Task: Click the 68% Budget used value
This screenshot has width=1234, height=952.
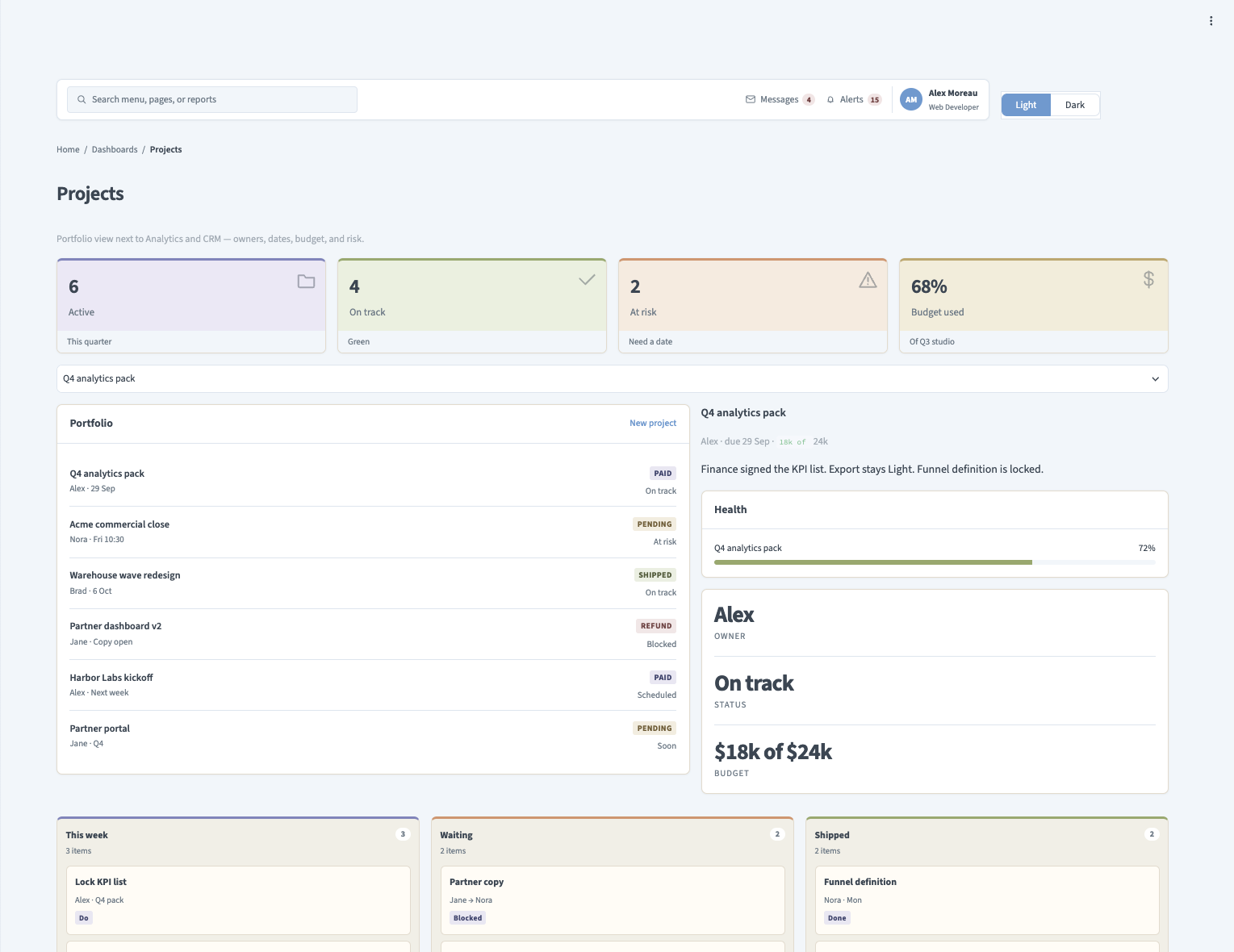Action: coord(929,287)
